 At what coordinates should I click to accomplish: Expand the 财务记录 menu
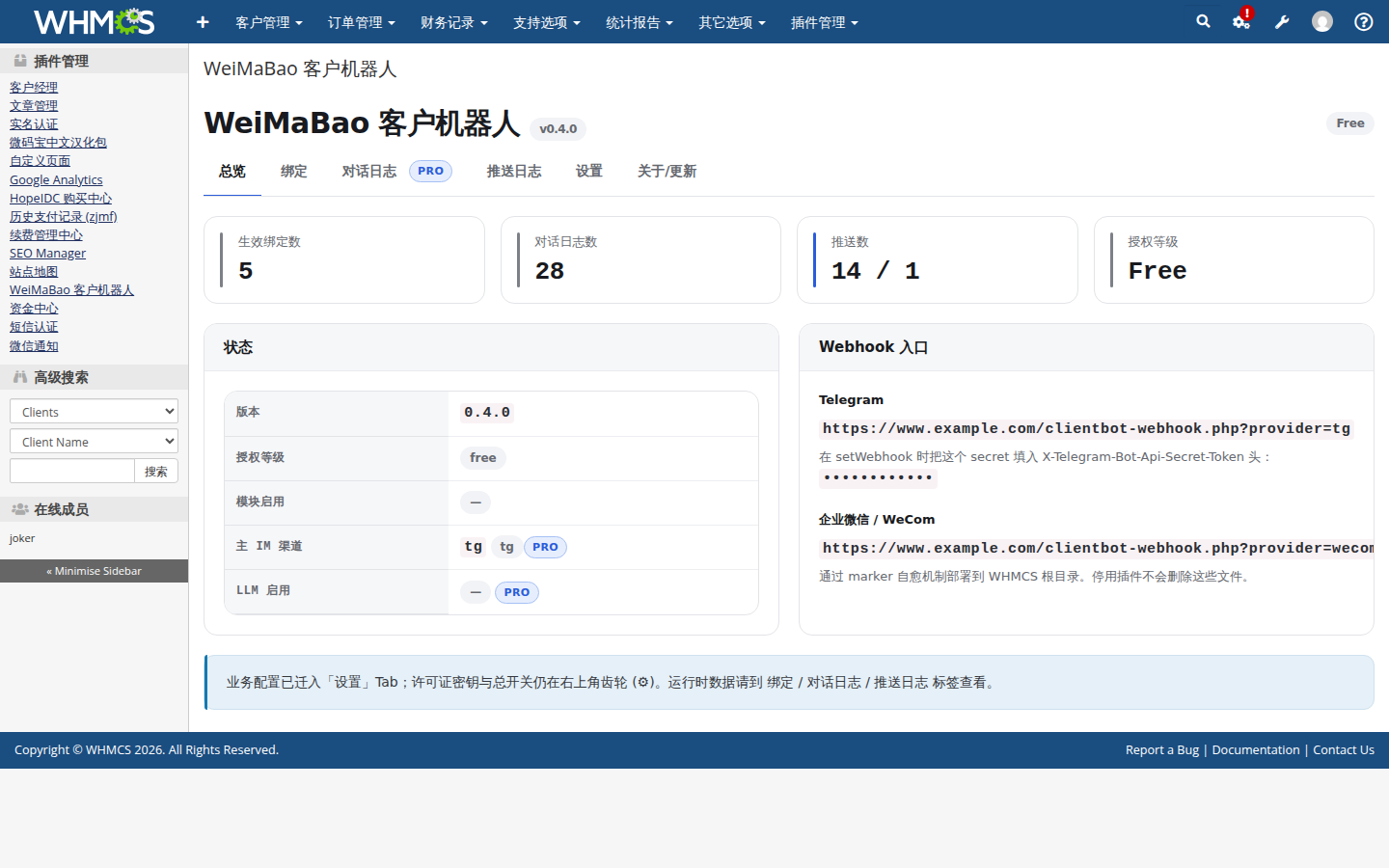point(454,22)
